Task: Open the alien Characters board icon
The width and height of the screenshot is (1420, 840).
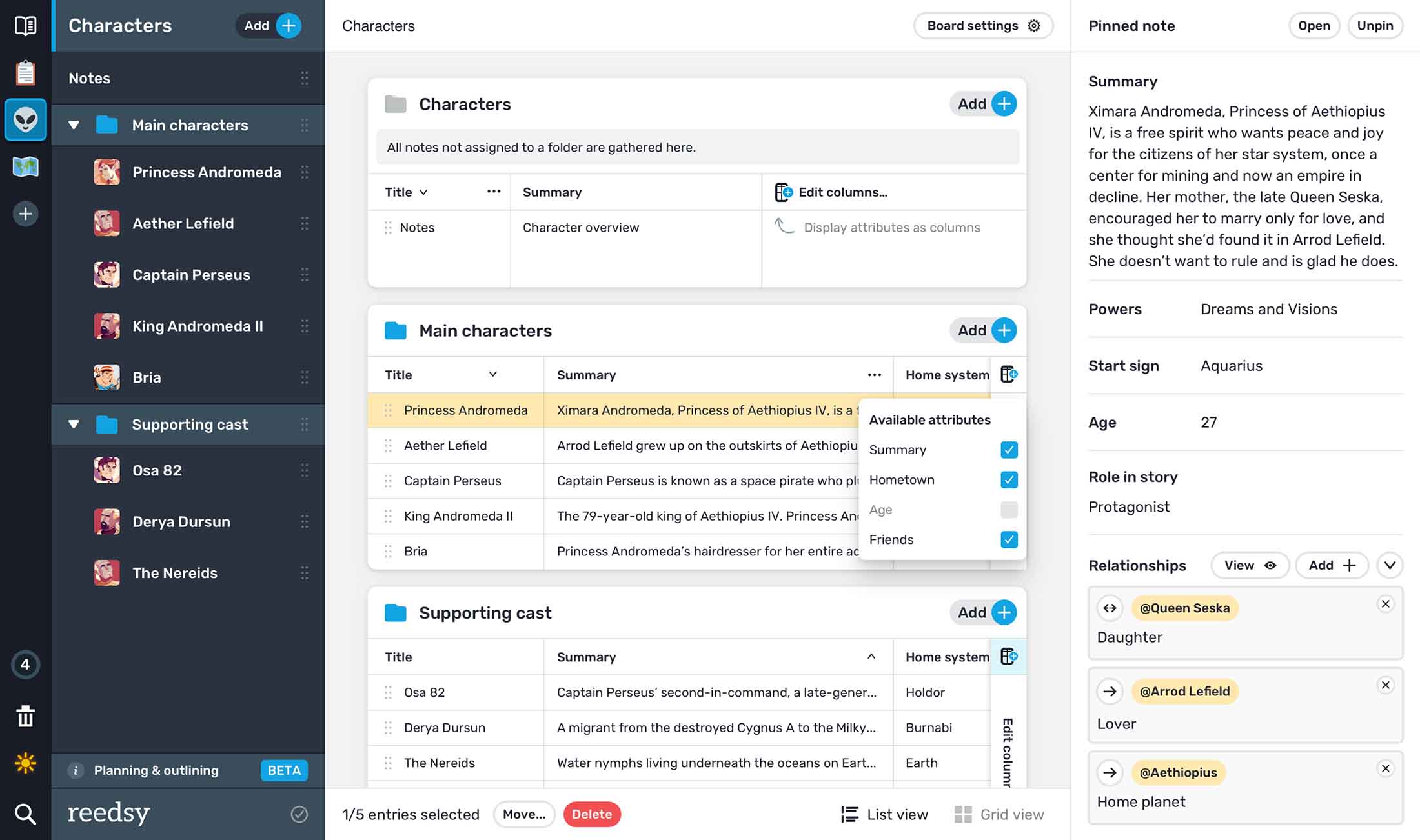Action: [25, 120]
